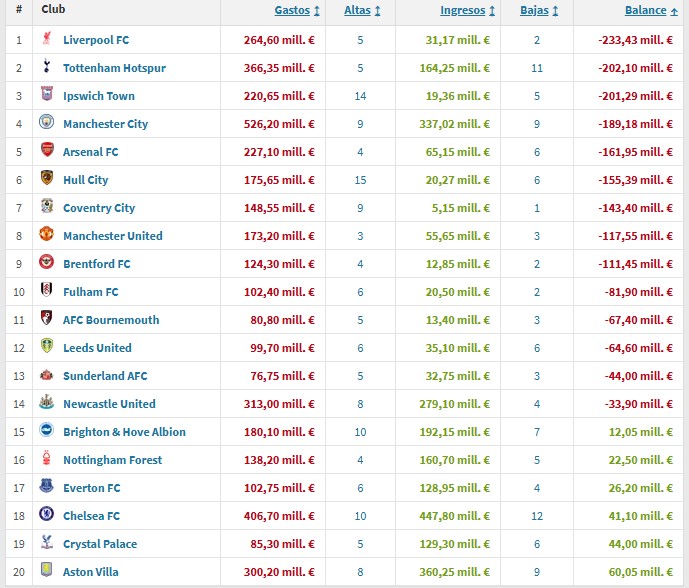Click Crystal Palace's 44,00 mill. € balance
Image resolution: width=689 pixels, height=588 pixels.
tap(641, 544)
